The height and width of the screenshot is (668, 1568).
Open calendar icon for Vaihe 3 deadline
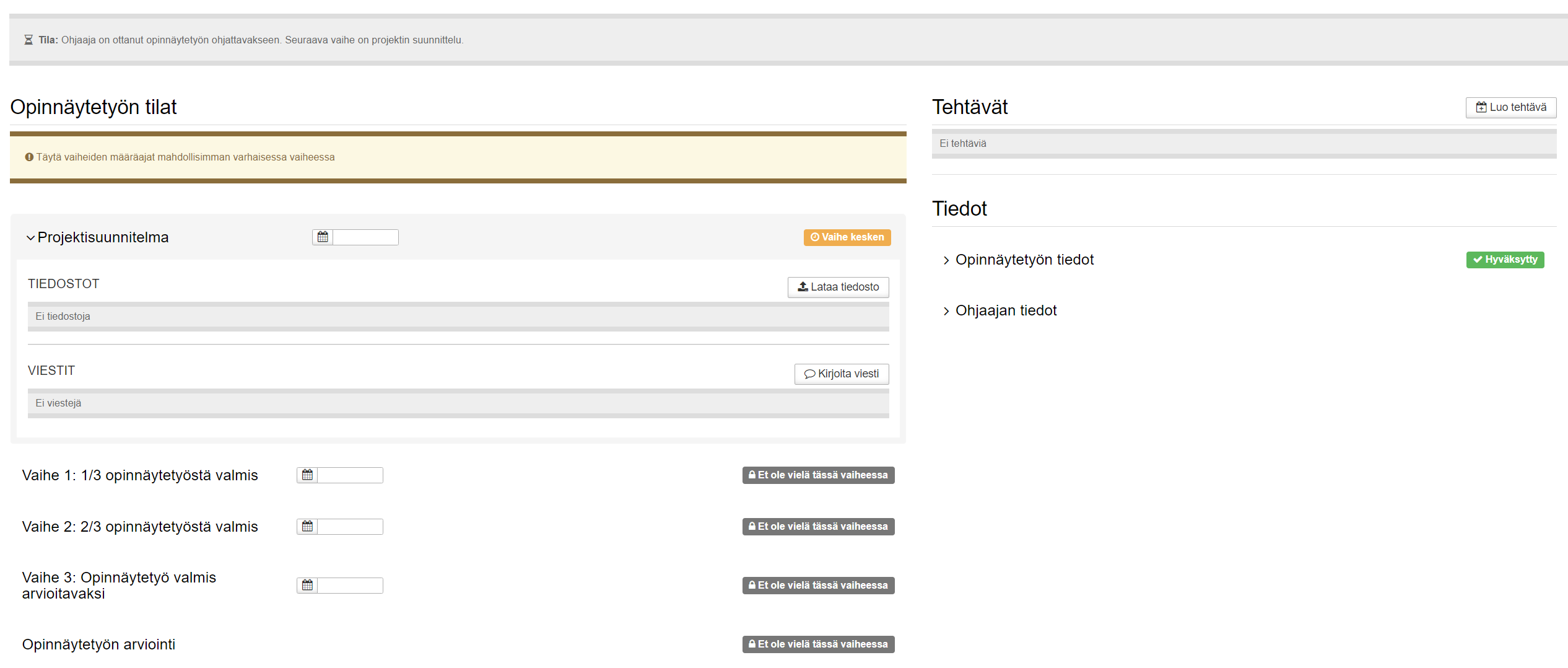click(x=307, y=586)
